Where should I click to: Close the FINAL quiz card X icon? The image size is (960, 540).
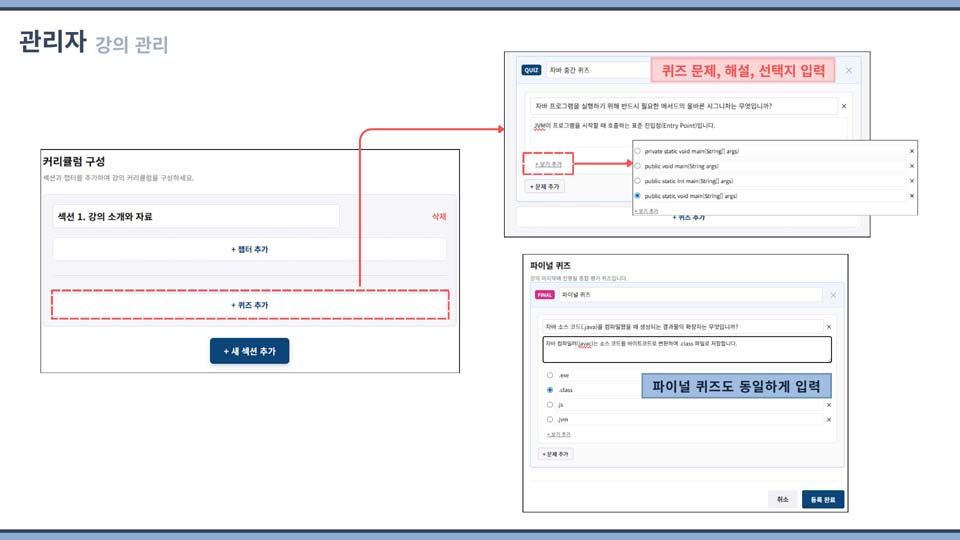pyautogui.click(x=833, y=295)
